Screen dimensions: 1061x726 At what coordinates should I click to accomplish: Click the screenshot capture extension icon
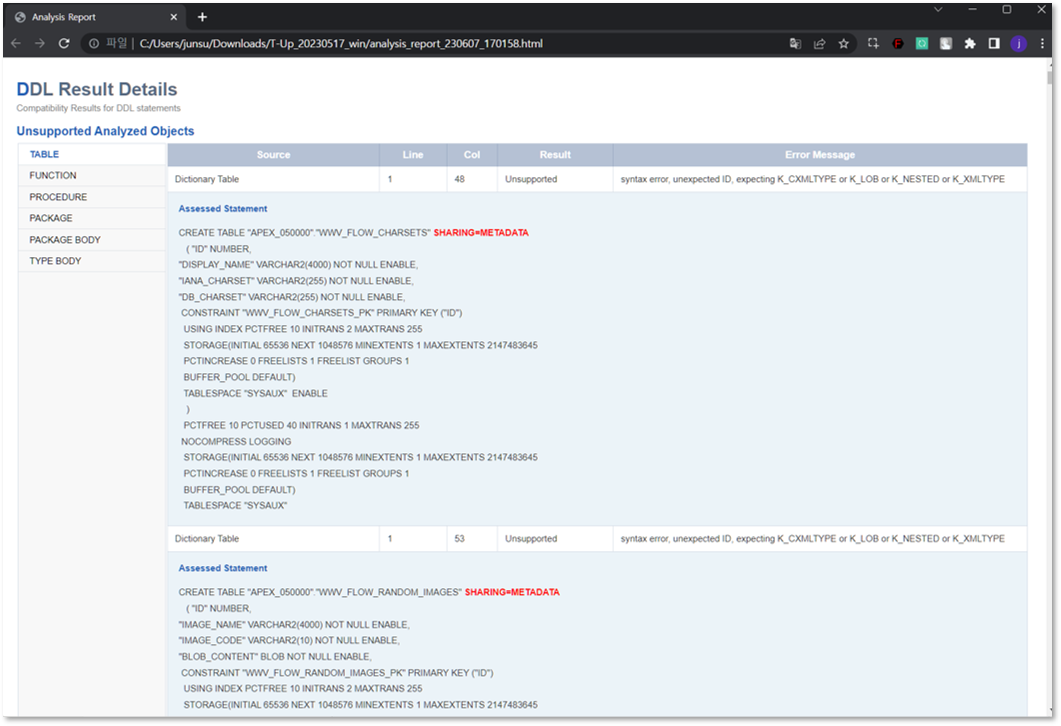[873, 44]
